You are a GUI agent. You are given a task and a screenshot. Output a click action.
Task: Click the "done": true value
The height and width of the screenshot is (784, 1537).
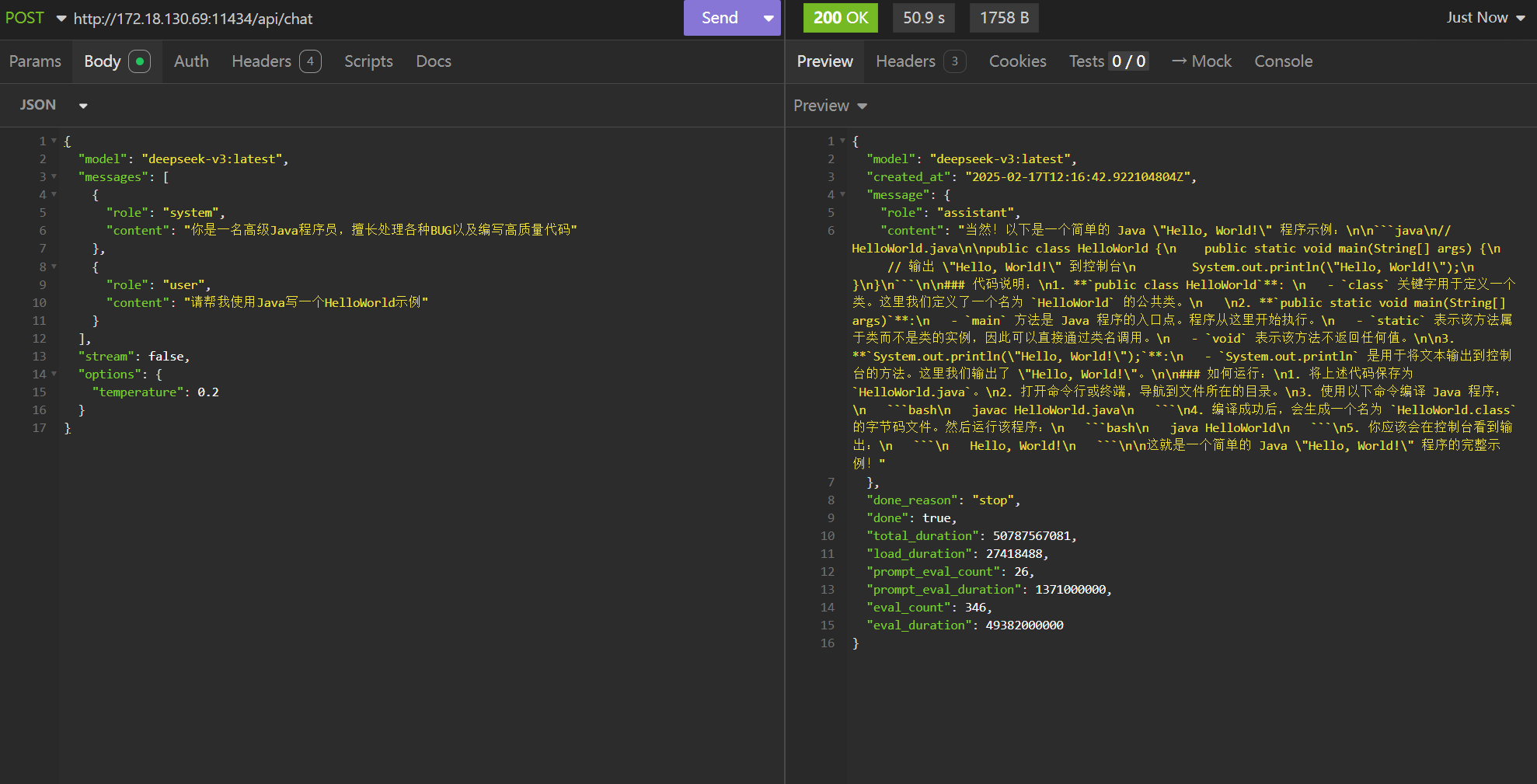(x=936, y=518)
